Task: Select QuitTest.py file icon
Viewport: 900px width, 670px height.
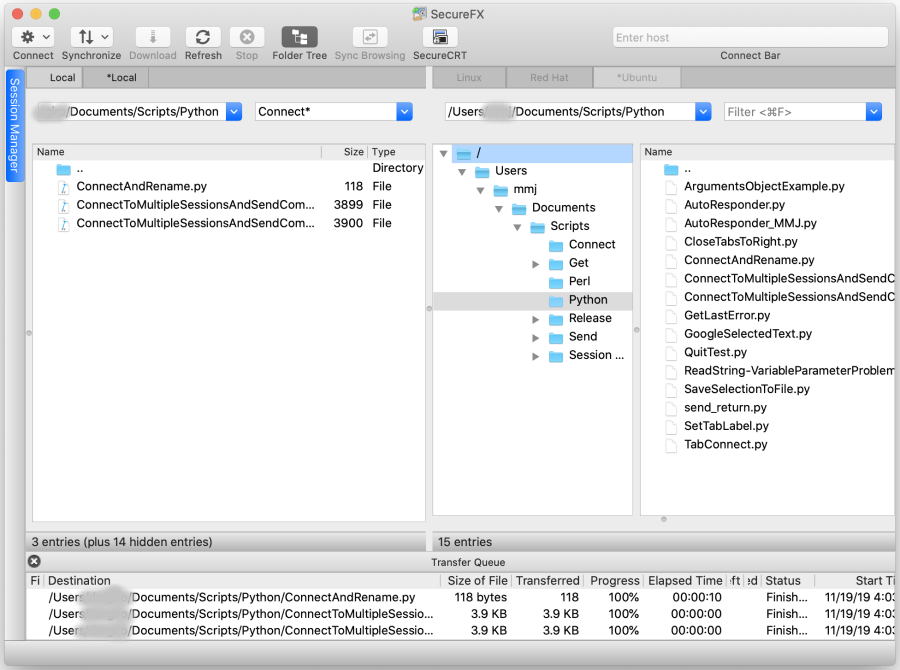Action: (670, 353)
